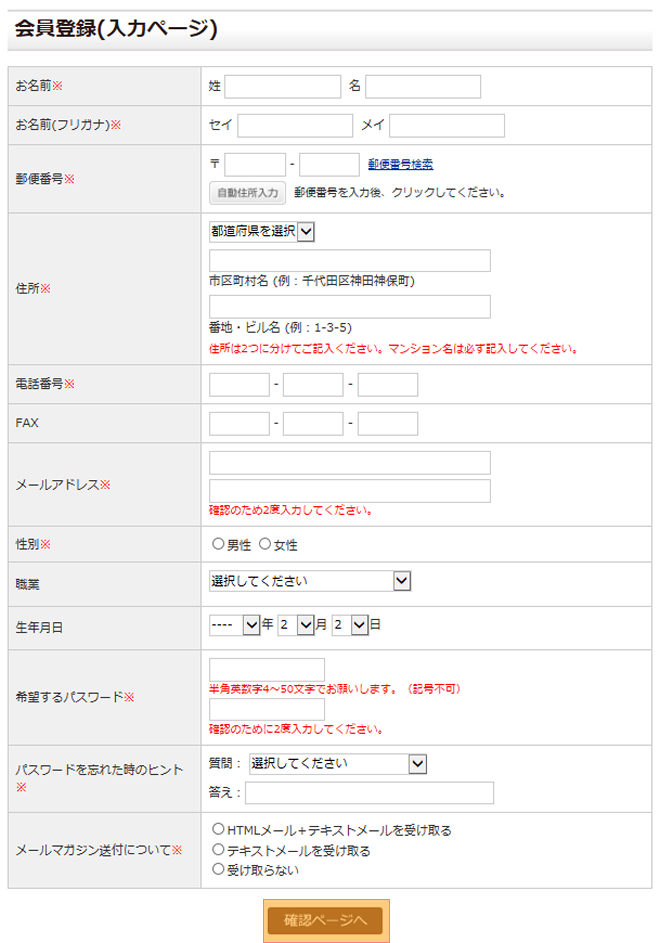660x943 pixels.
Task: Open the 都道府県を選択 prefecture dropdown
Action: point(262,231)
